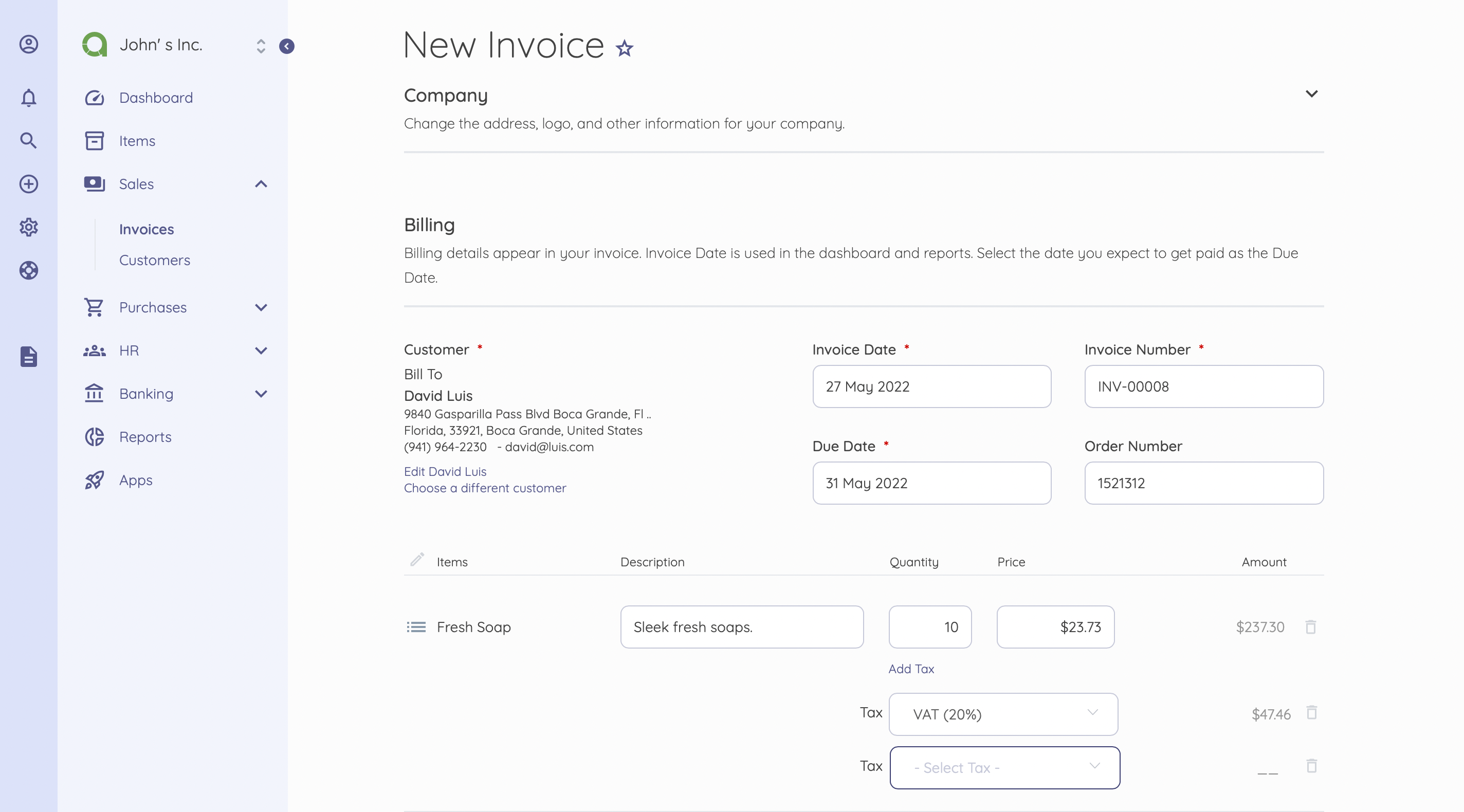Click the Invoice Date field

[x=931, y=386]
